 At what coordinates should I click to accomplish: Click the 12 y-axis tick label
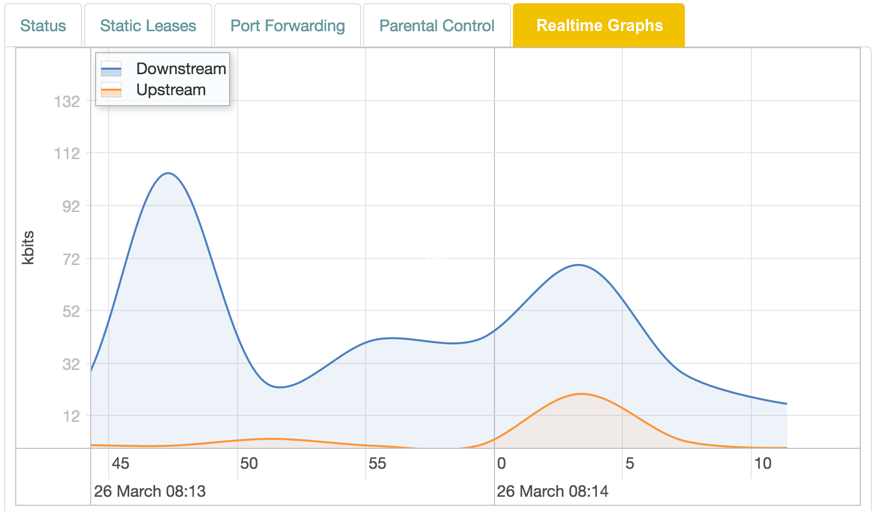[70, 416]
